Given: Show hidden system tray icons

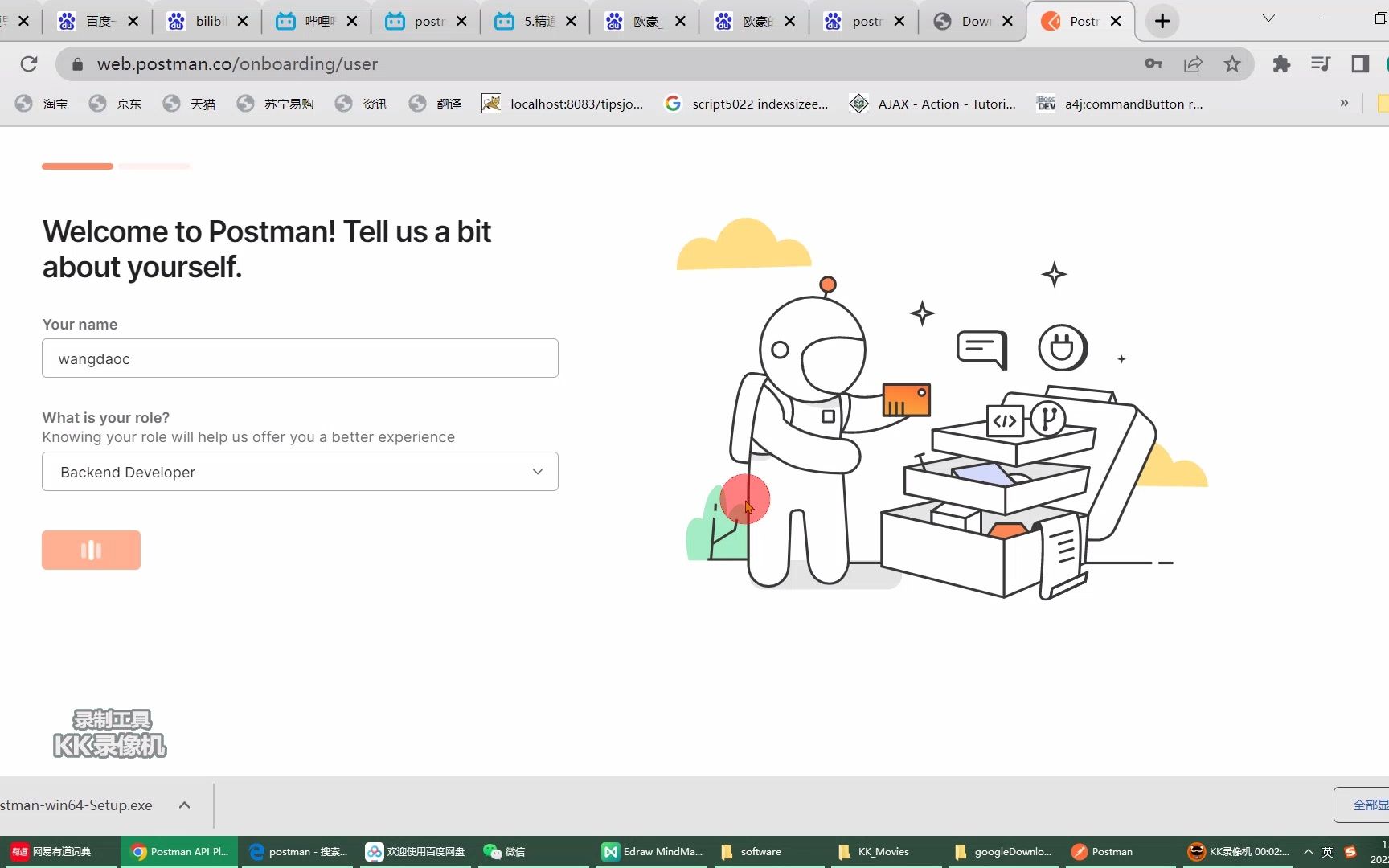Looking at the screenshot, I should (x=1309, y=852).
